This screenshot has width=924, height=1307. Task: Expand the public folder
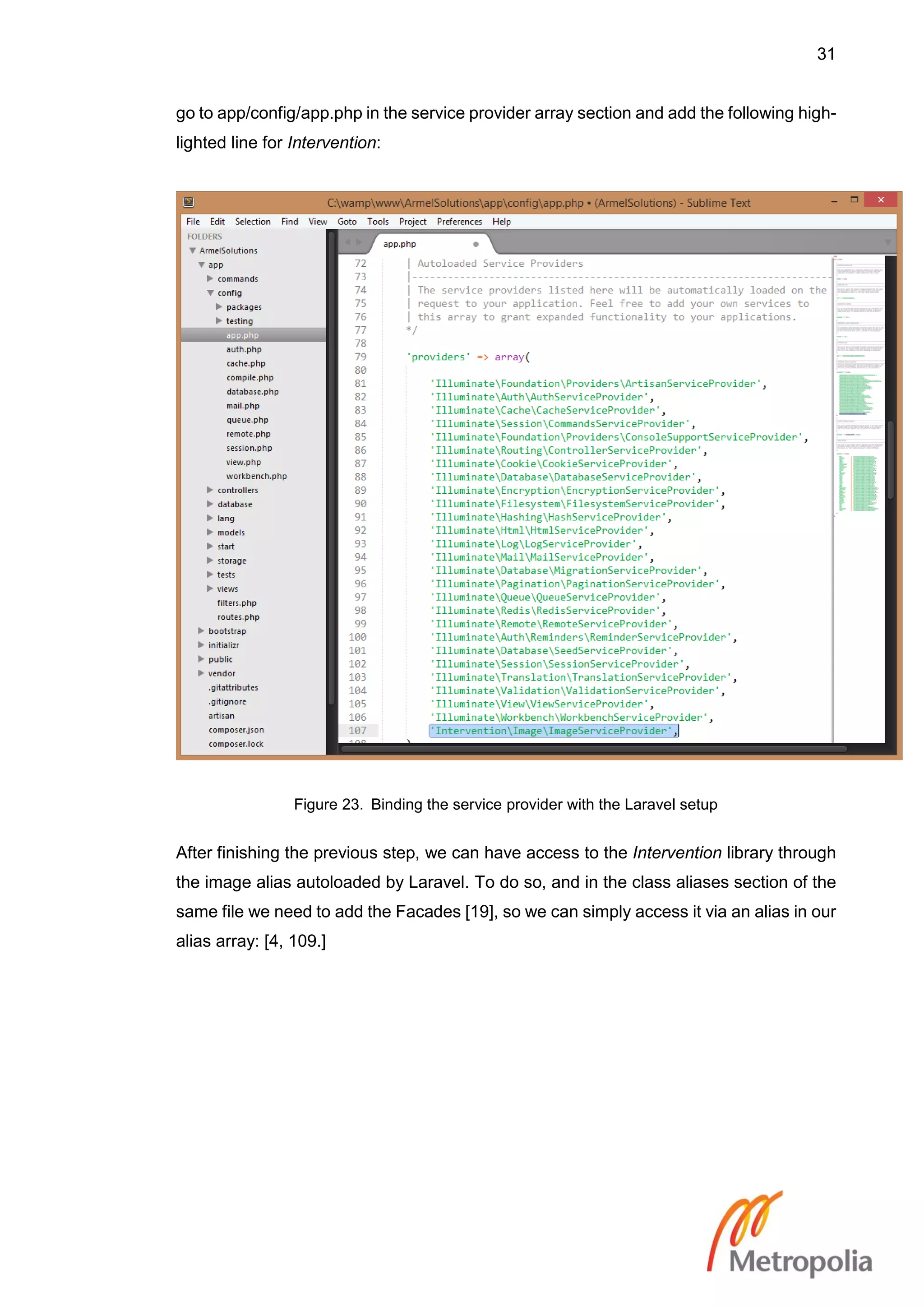(x=201, y=659)
